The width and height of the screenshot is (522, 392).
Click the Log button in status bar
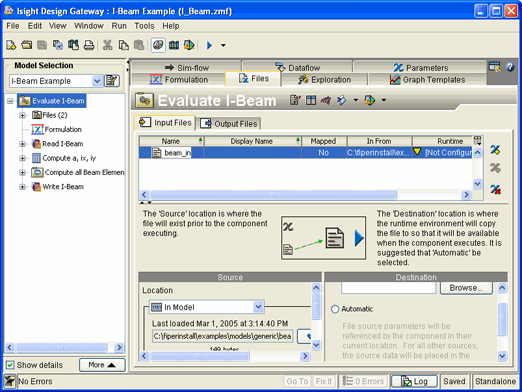click(414, 381)
